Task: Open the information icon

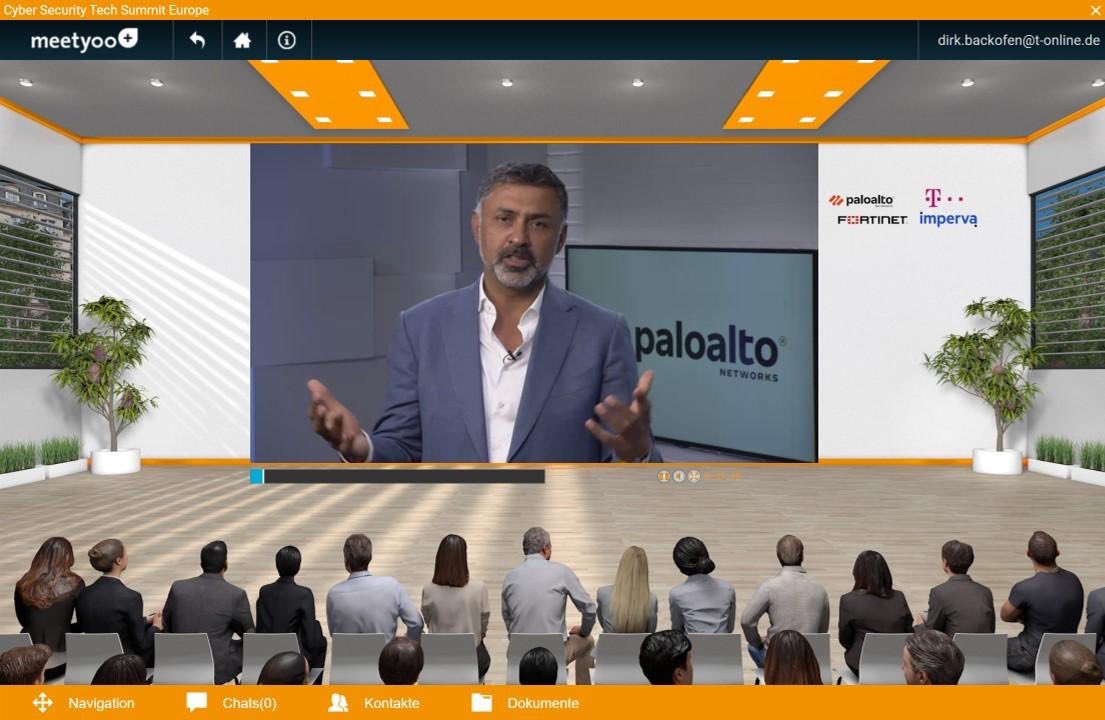Action: coord(287,40)
